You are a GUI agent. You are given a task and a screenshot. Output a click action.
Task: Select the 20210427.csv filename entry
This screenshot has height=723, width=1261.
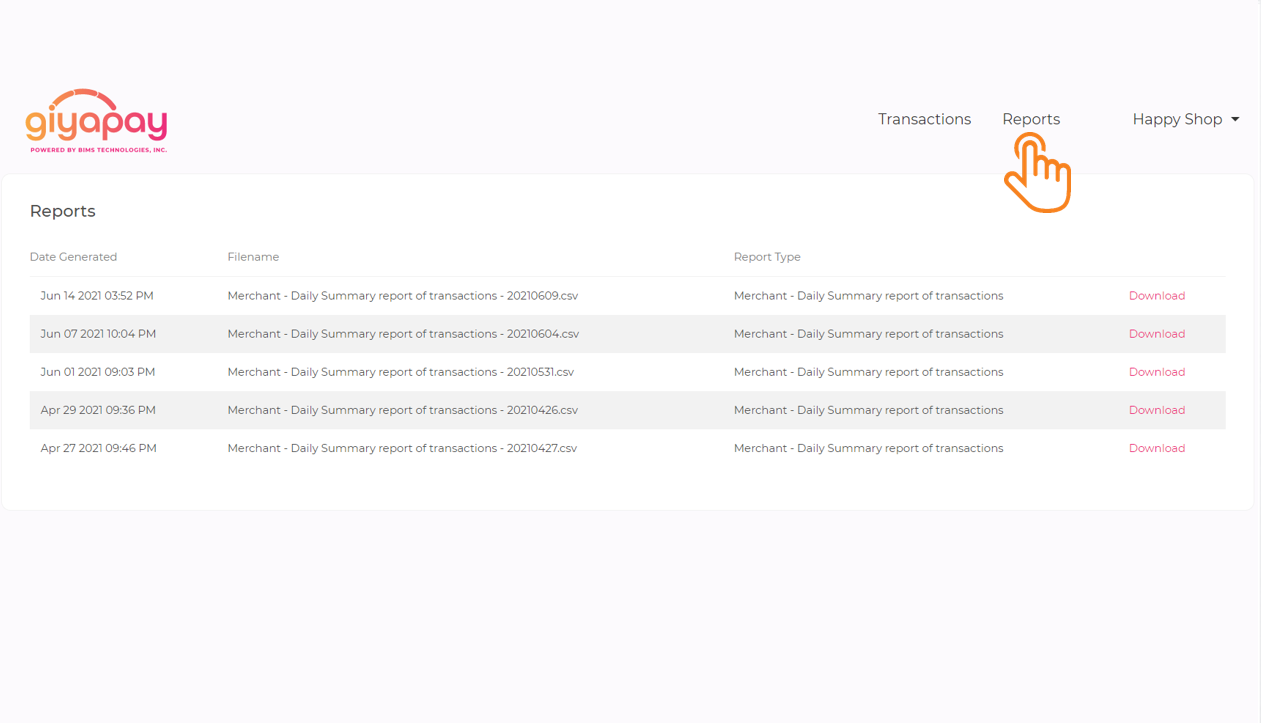pyautogui.click(x=401, y=448)
